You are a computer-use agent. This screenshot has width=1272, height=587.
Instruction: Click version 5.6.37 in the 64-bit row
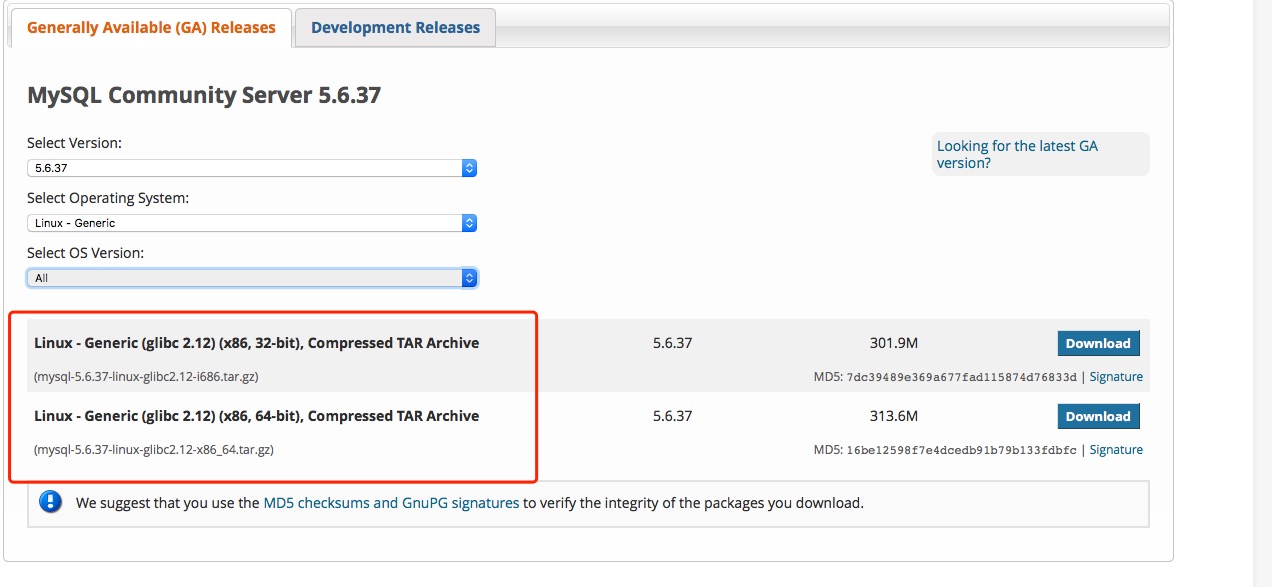(672, 416)
